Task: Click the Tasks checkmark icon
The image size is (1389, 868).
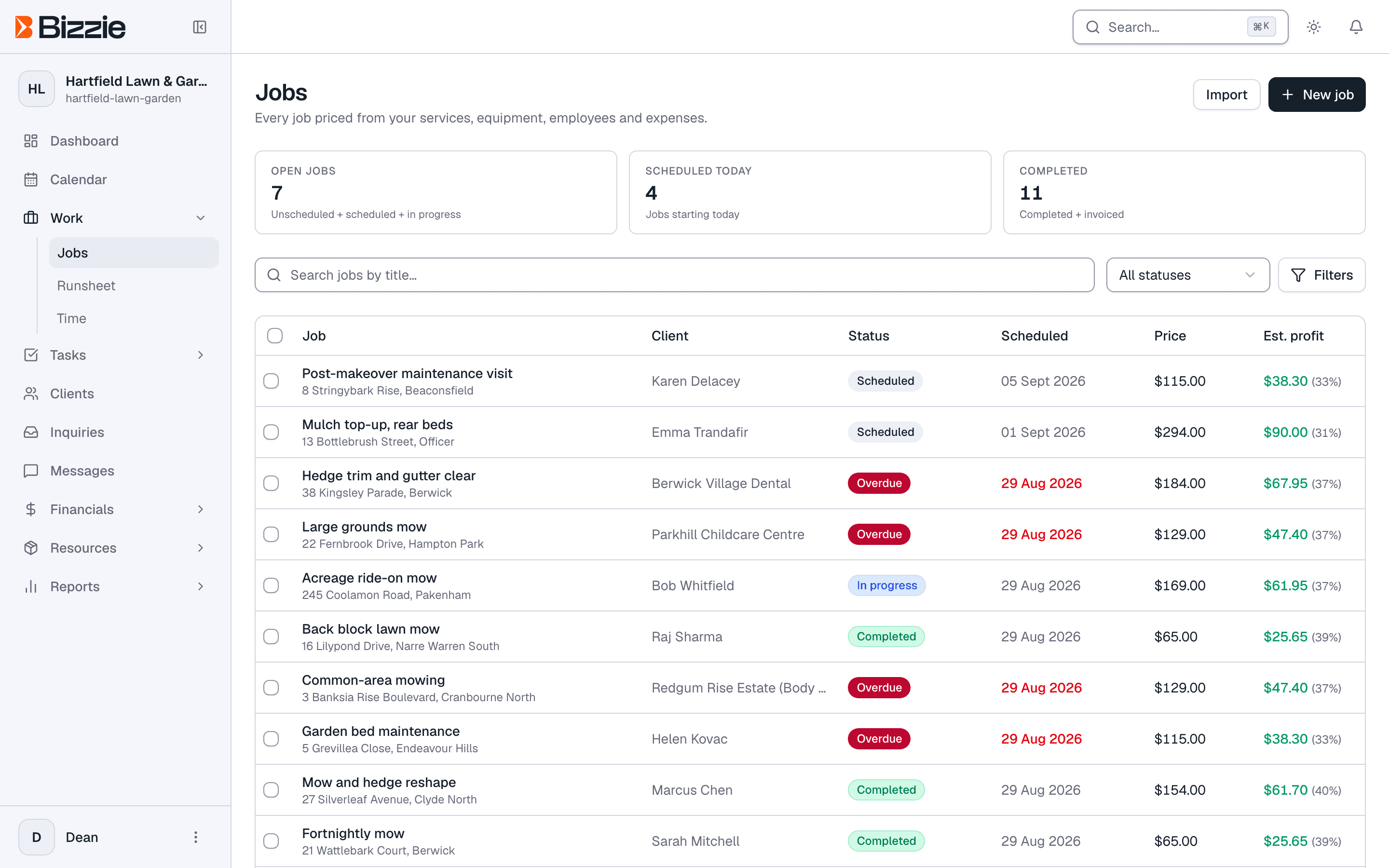Action: 31,355
